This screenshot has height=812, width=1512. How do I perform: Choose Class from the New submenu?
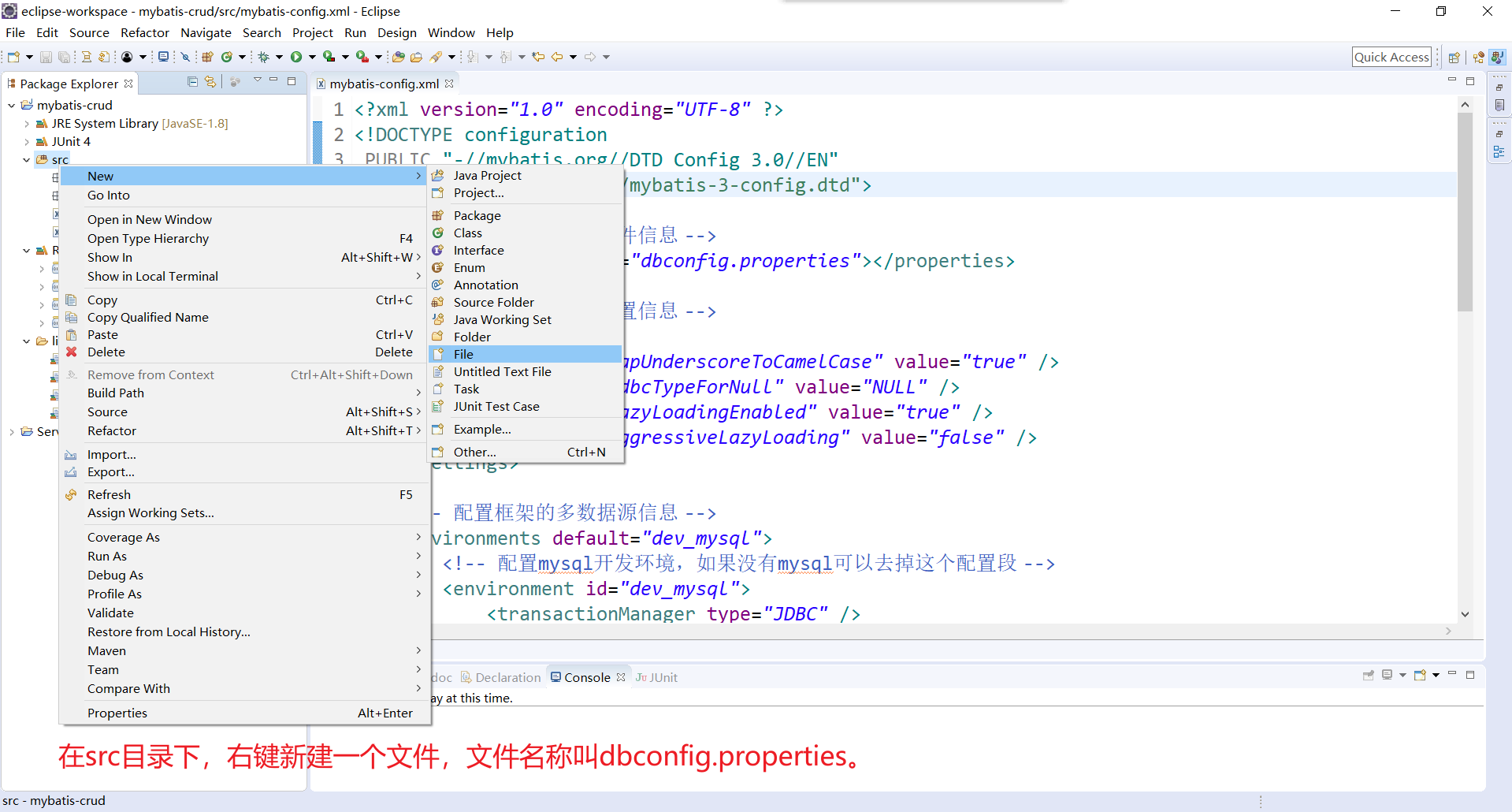[526, 233]
